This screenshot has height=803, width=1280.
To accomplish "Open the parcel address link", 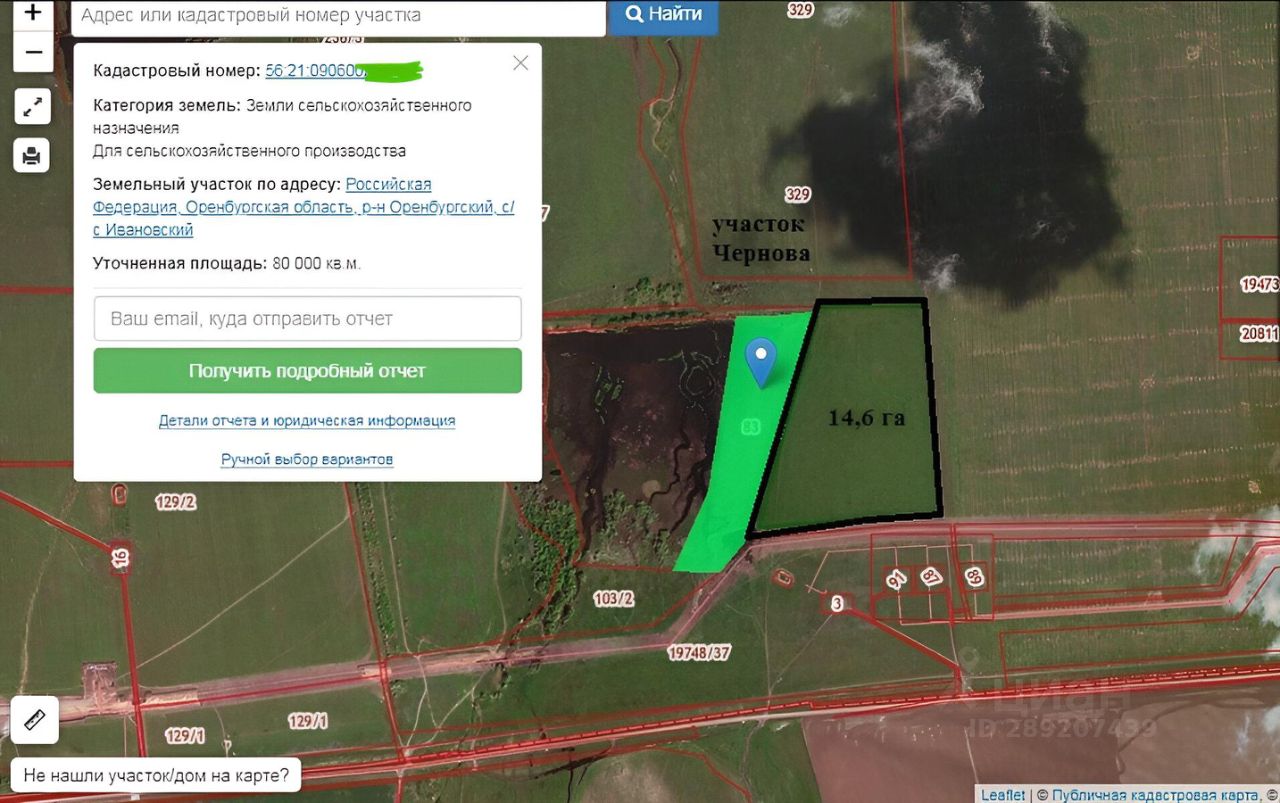I will pyautogui.click(x=304, y=207).
